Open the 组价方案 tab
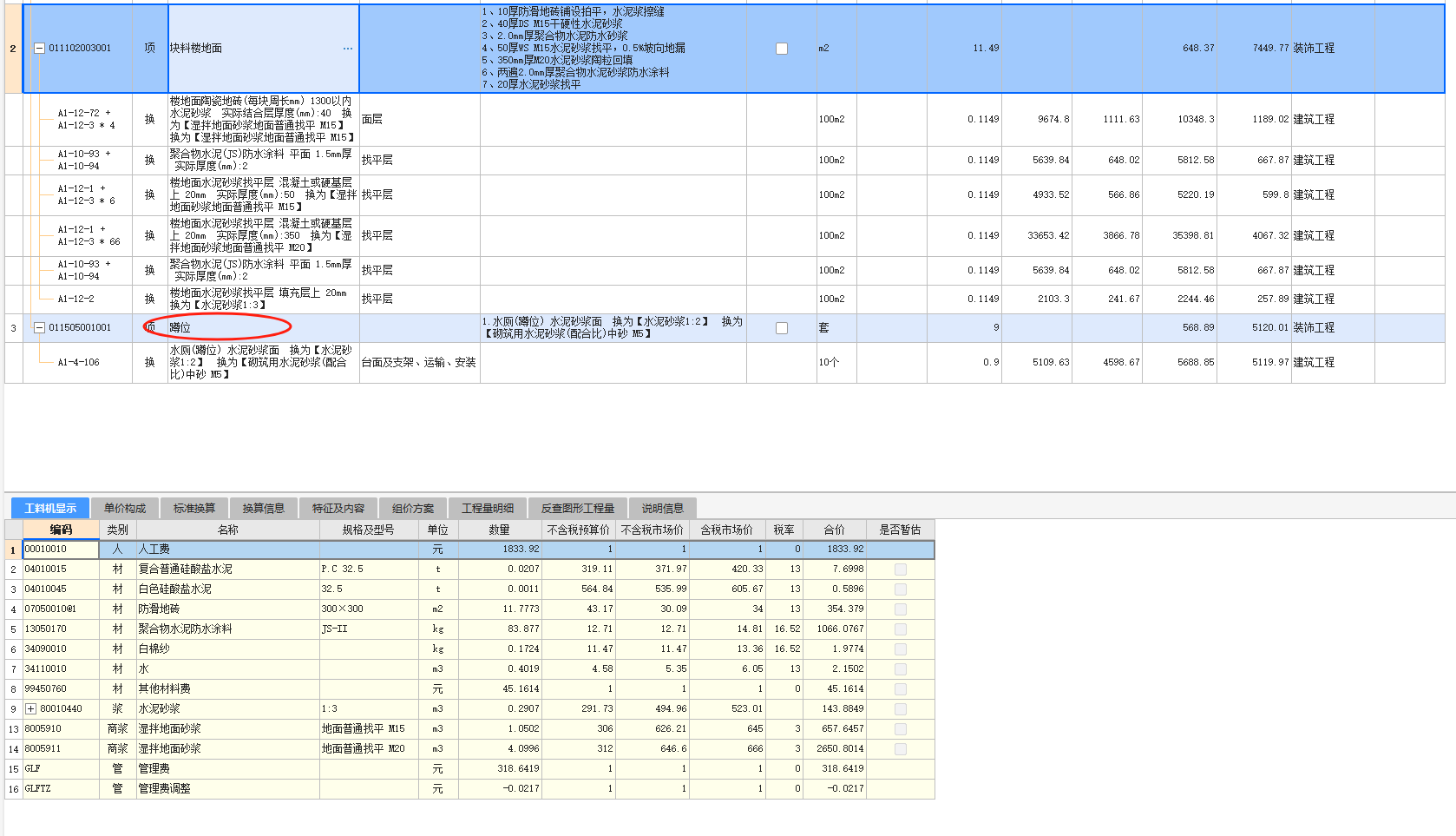 point(413,509)
